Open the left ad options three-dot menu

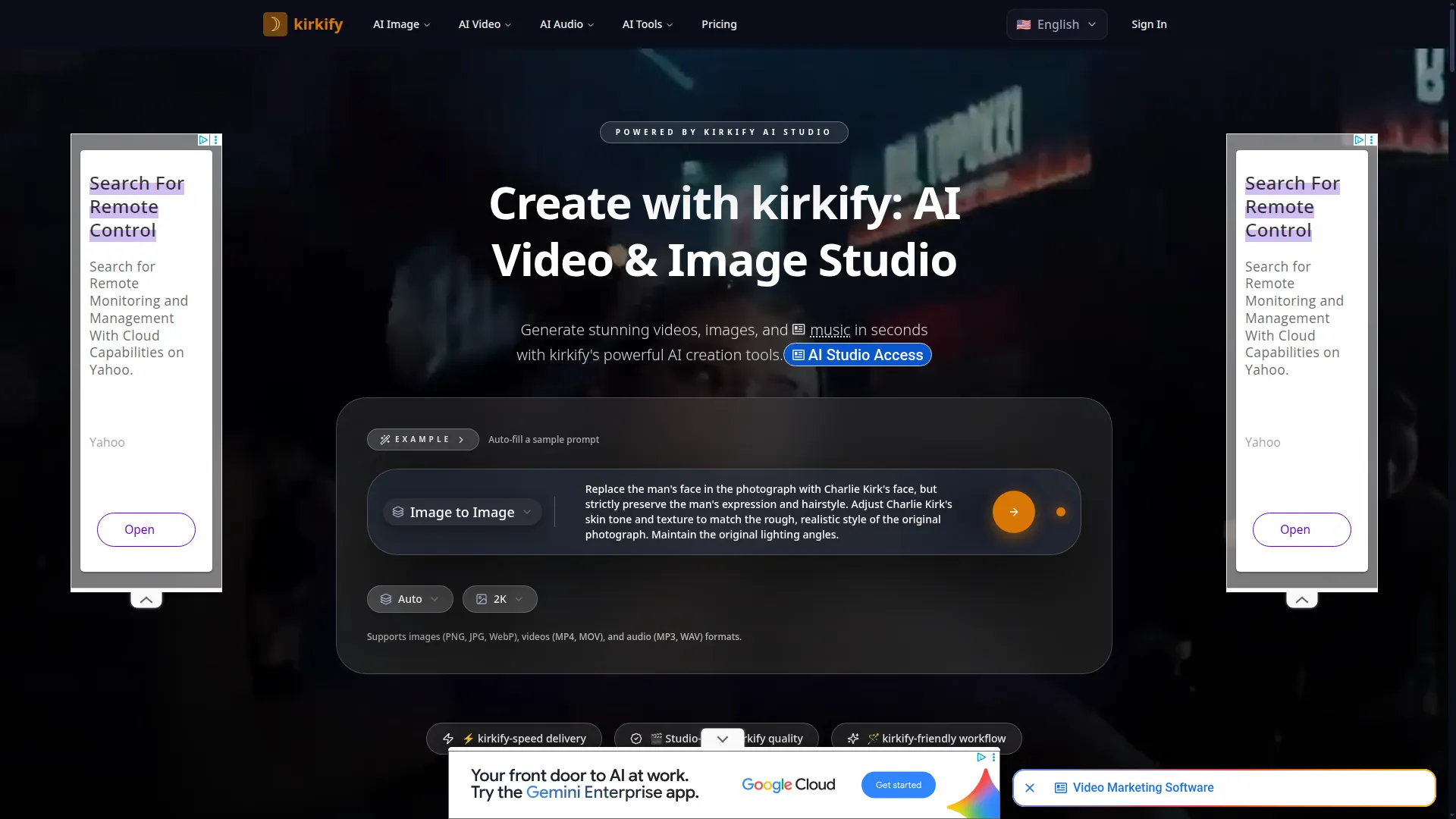(216, 140)
